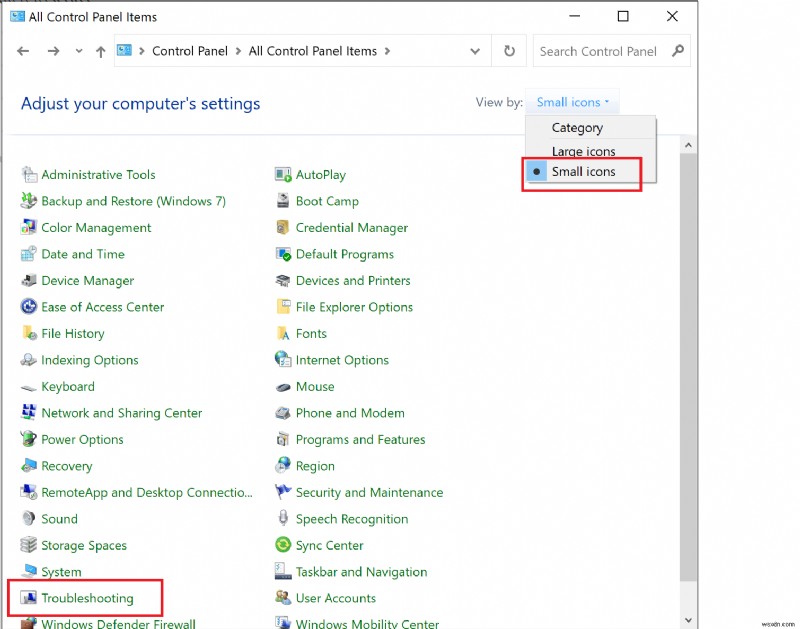Image resolution: width=800 pixels, height=629 pixels.
Task: Open the System link
Action: click(61, 572)
